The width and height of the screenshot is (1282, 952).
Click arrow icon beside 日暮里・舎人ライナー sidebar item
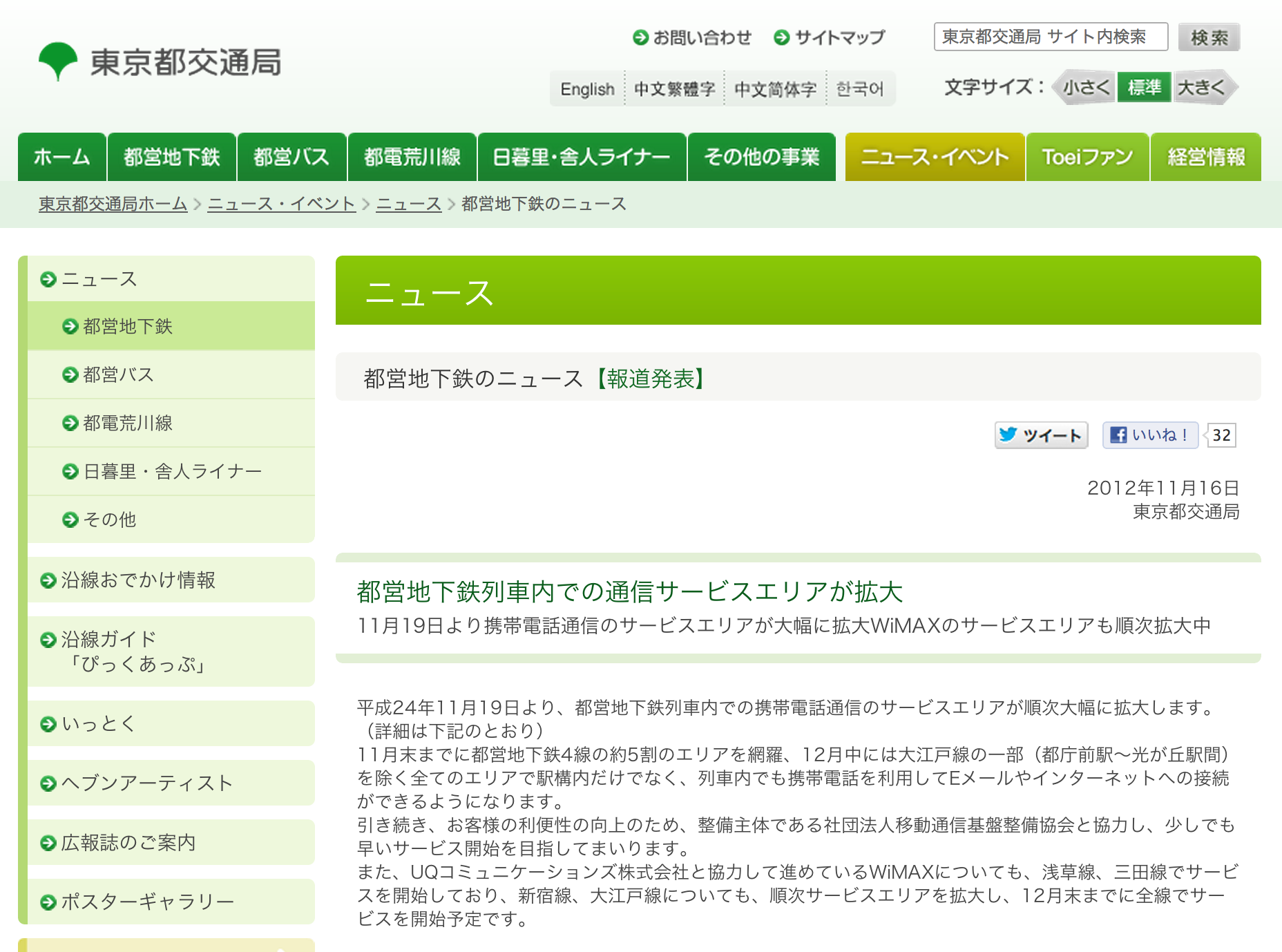coord(70,471)
